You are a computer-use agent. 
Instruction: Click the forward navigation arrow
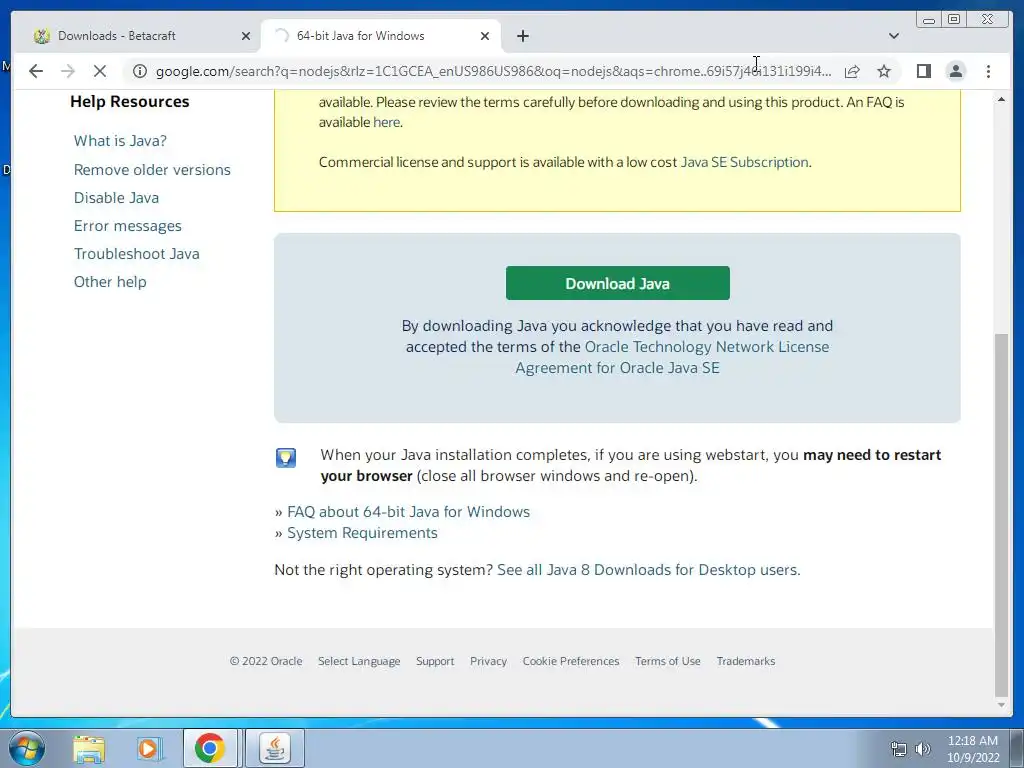(x=68, y=71)
